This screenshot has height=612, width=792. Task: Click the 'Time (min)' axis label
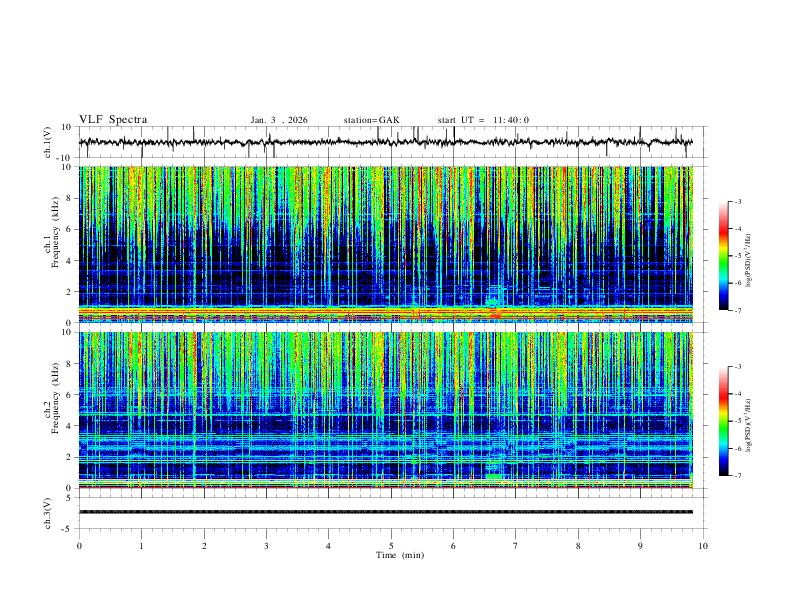tap(400, 555)
